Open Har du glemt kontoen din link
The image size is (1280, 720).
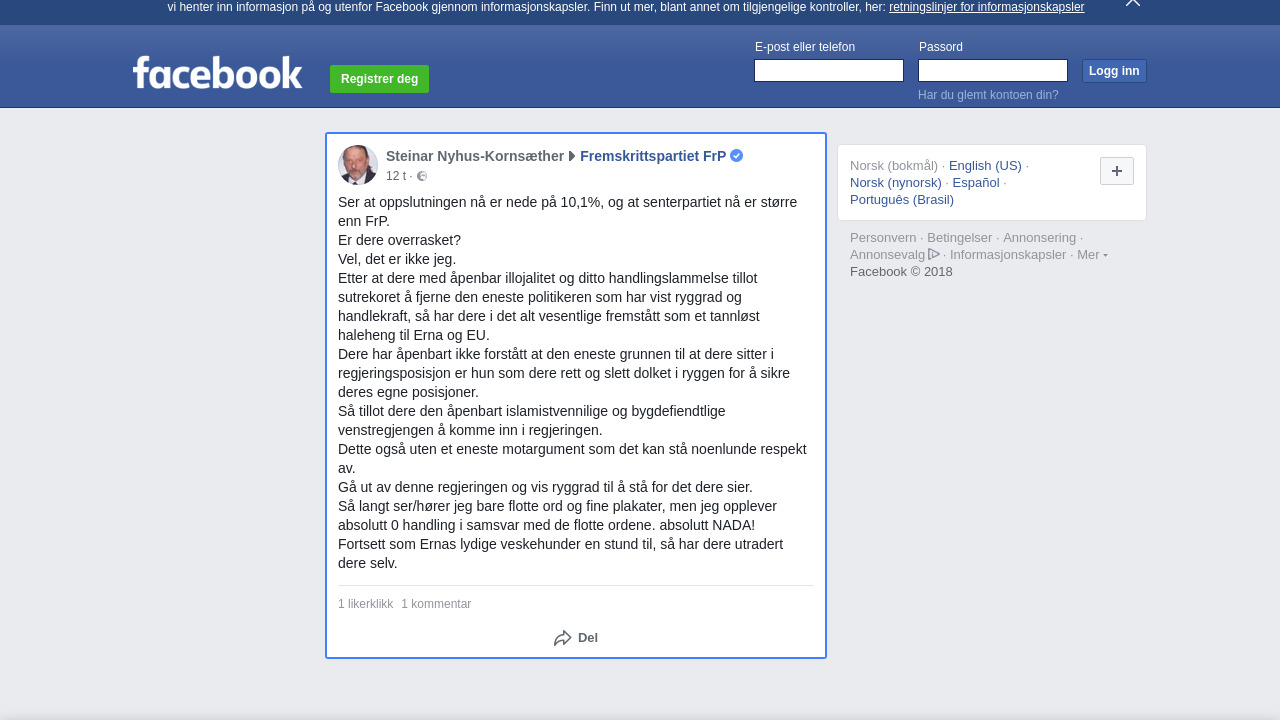[988, 95]
